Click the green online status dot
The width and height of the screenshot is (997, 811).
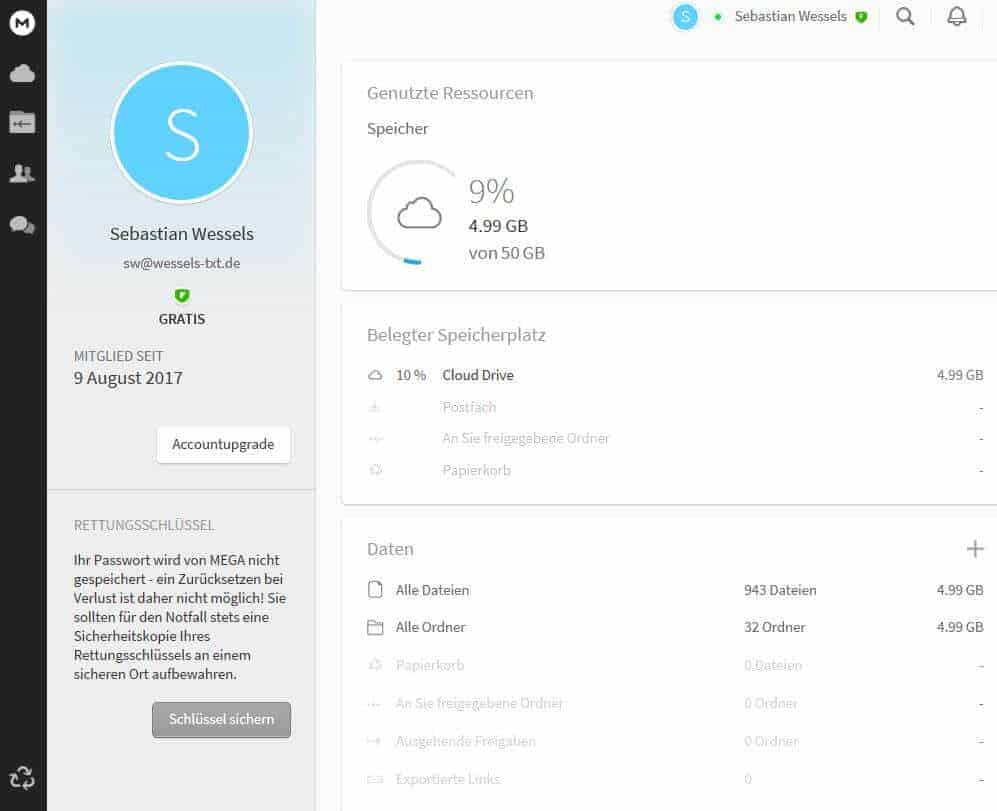pos(718,17)
